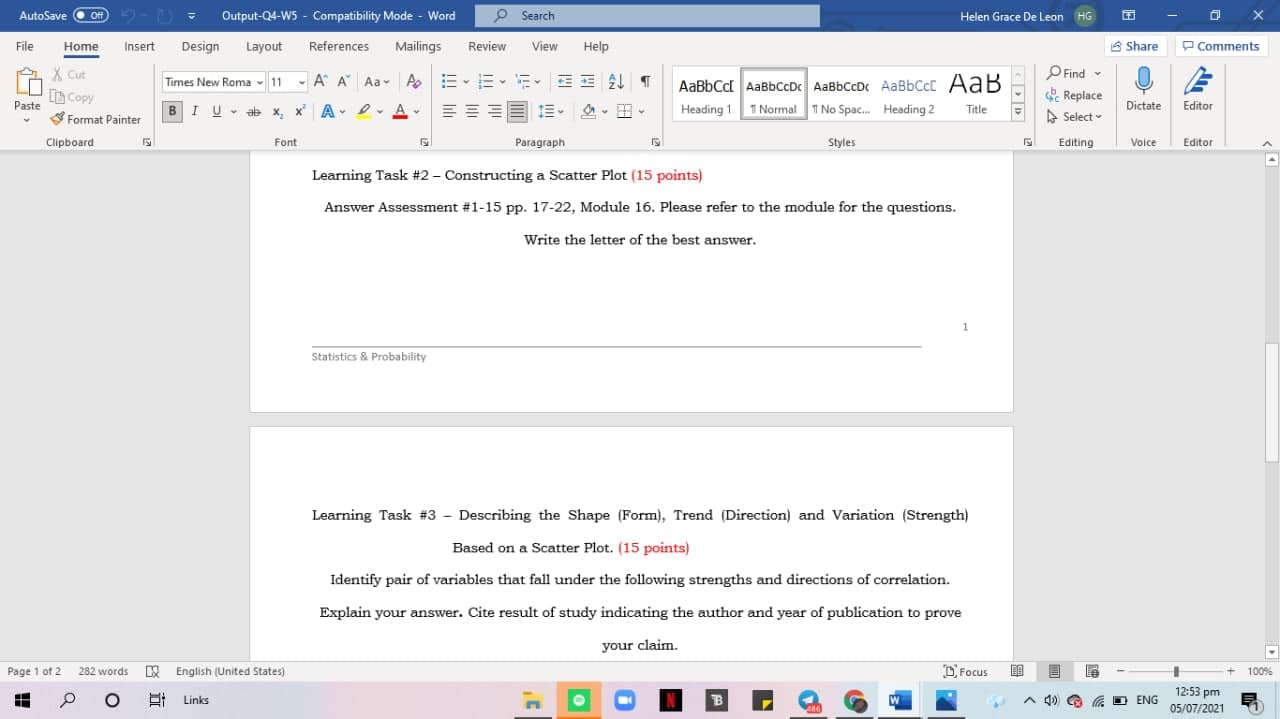Sort the selected text
The width and height of the screenshot is (1280, 719).
(x=614, y=81)
